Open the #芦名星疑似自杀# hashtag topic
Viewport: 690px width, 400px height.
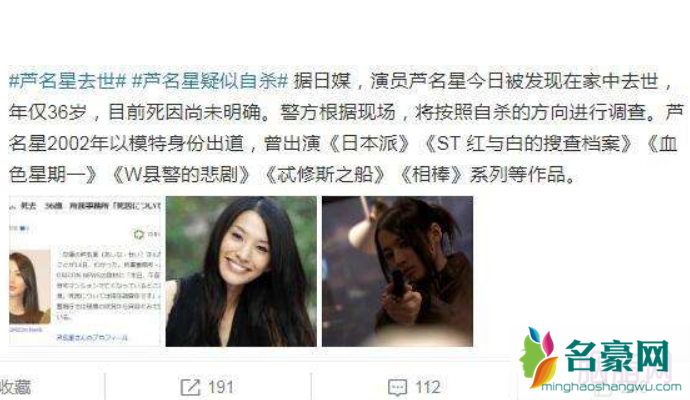(210, 81)
